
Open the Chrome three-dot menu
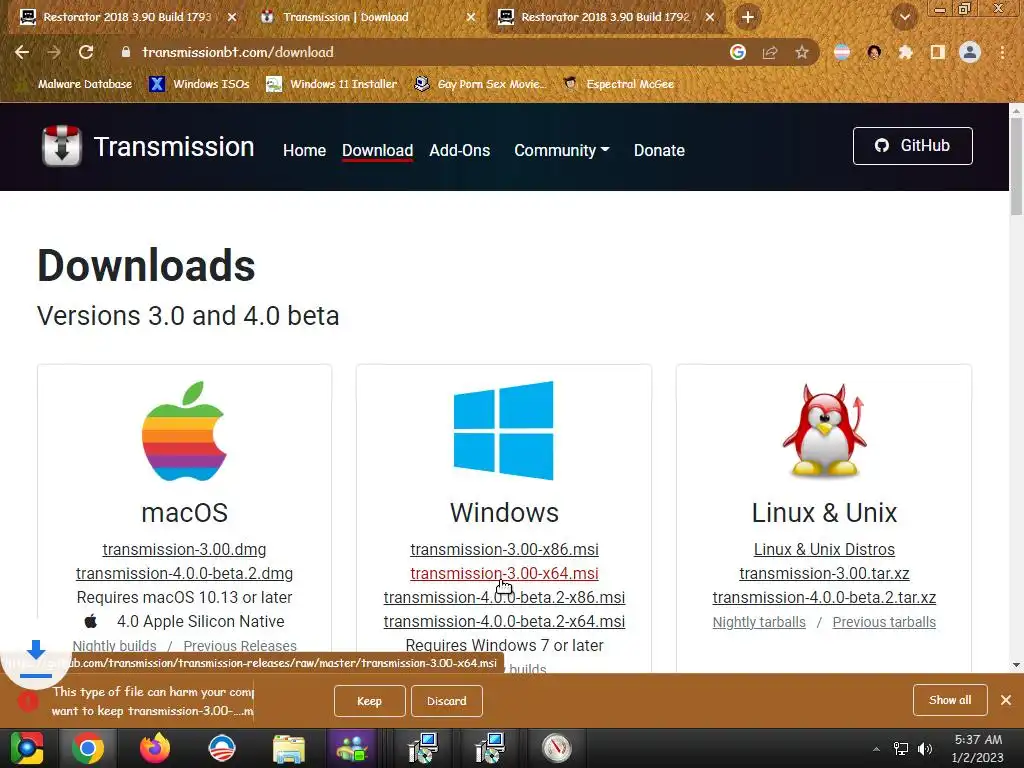(x=1002, y=52)
